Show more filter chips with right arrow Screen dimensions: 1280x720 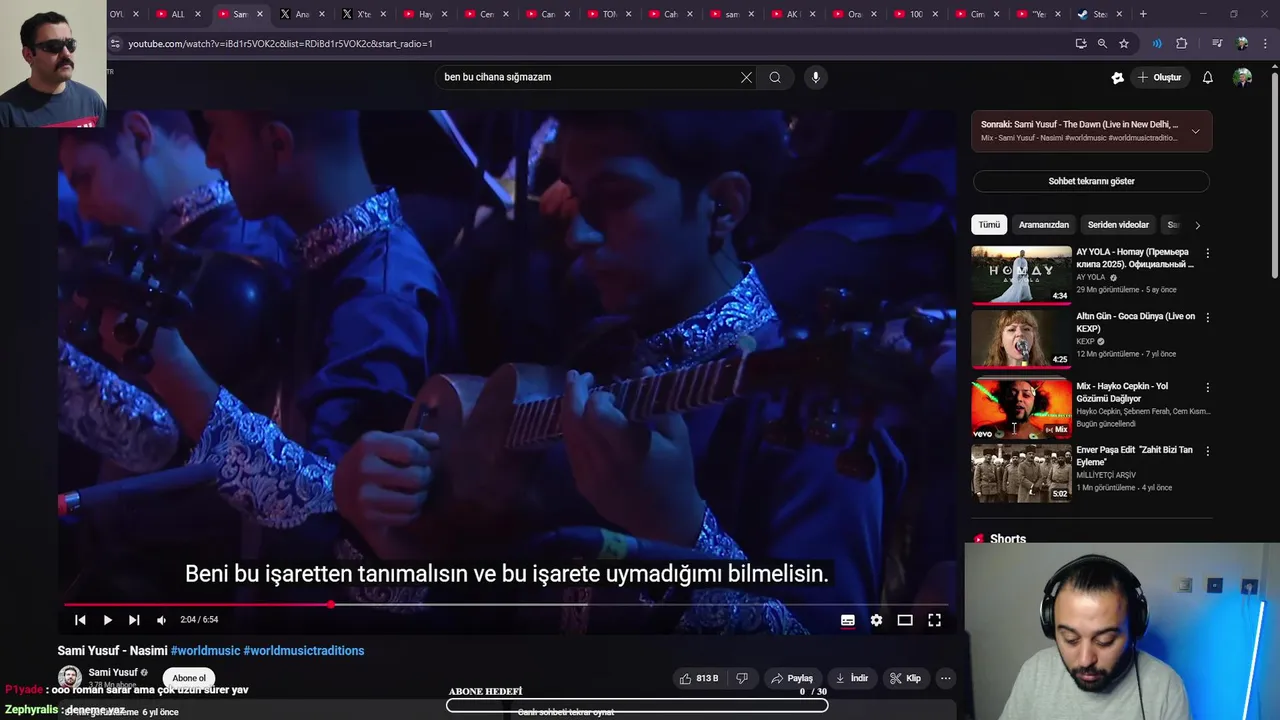pos(1197,225)
